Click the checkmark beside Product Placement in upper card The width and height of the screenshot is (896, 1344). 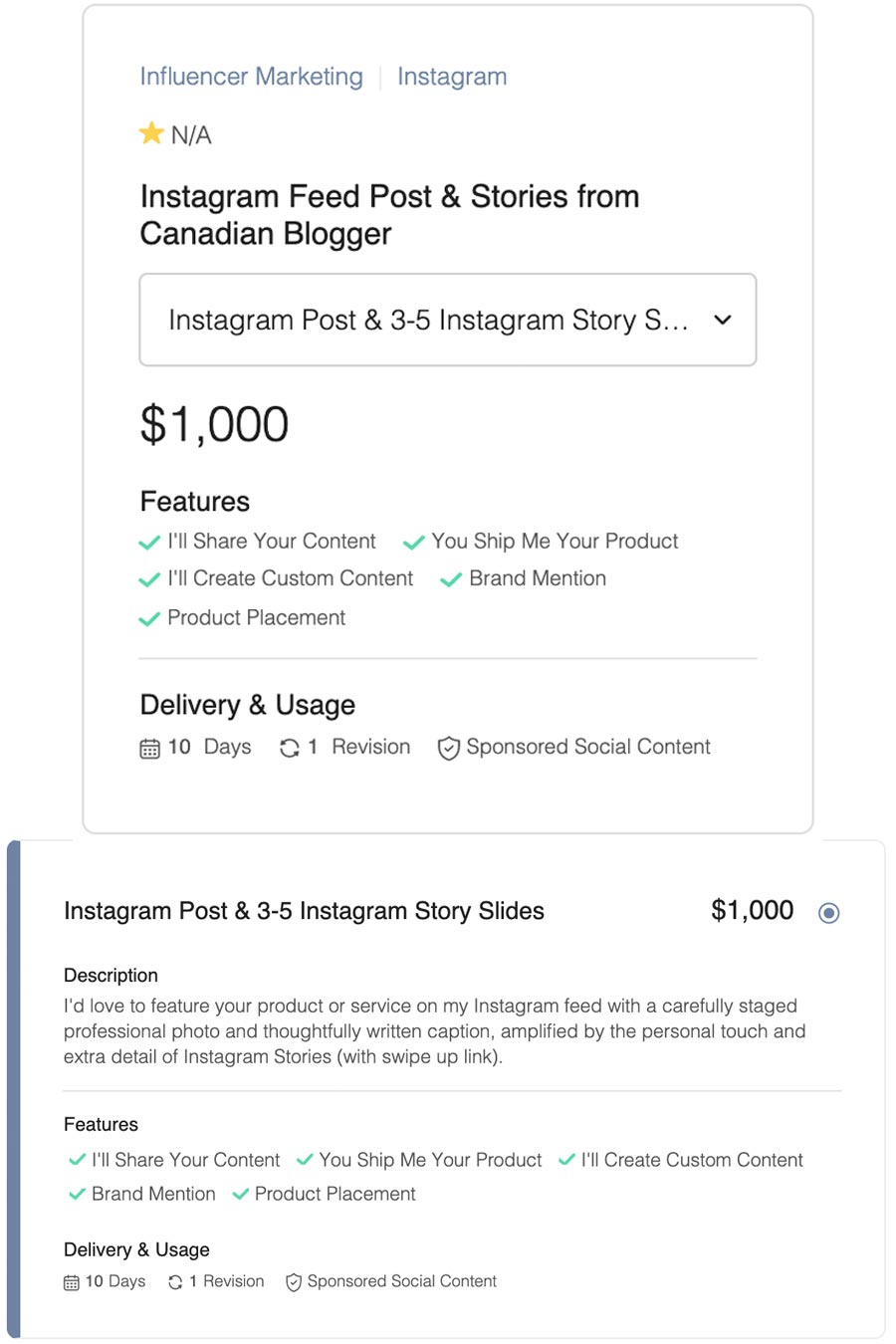149,619
